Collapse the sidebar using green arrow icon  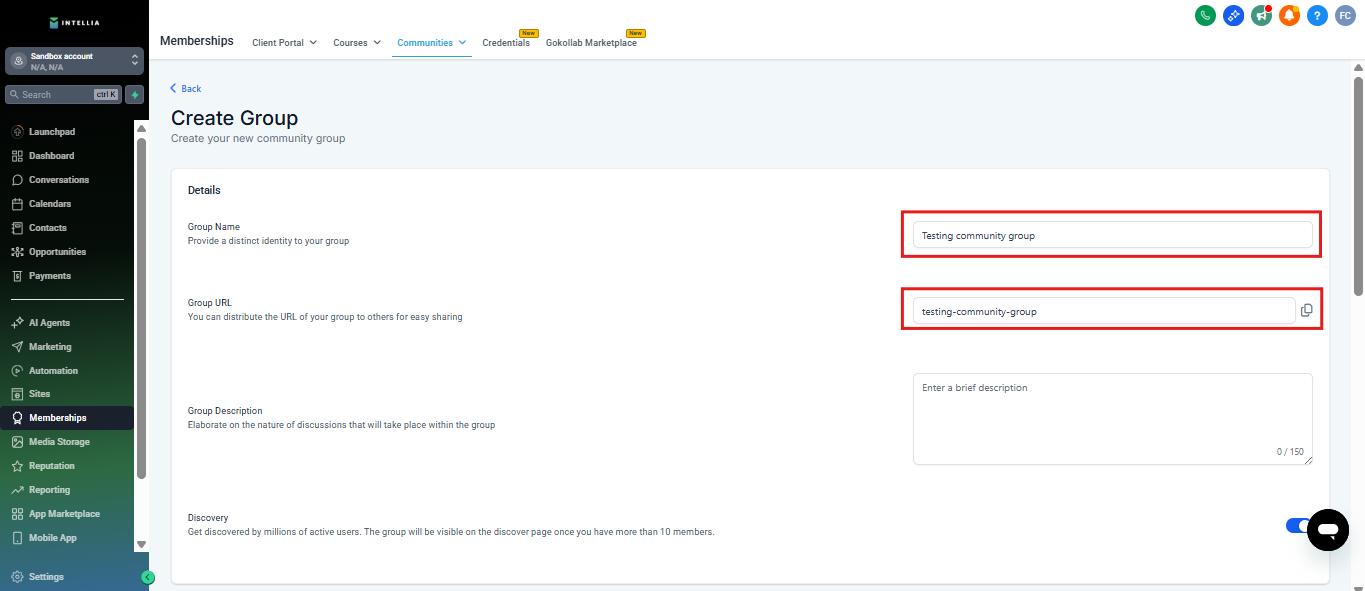pyautogui.click(x=148, y=577)
